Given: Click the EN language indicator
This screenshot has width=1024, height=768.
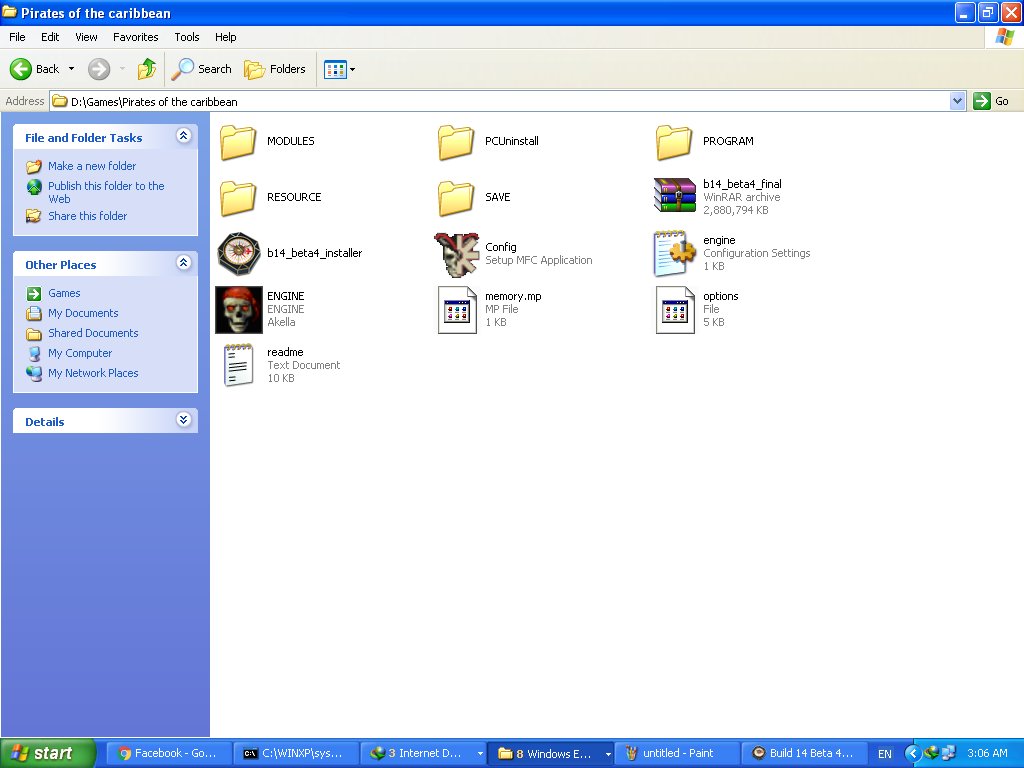Looking at the screenshot, I should coord(885,754).
